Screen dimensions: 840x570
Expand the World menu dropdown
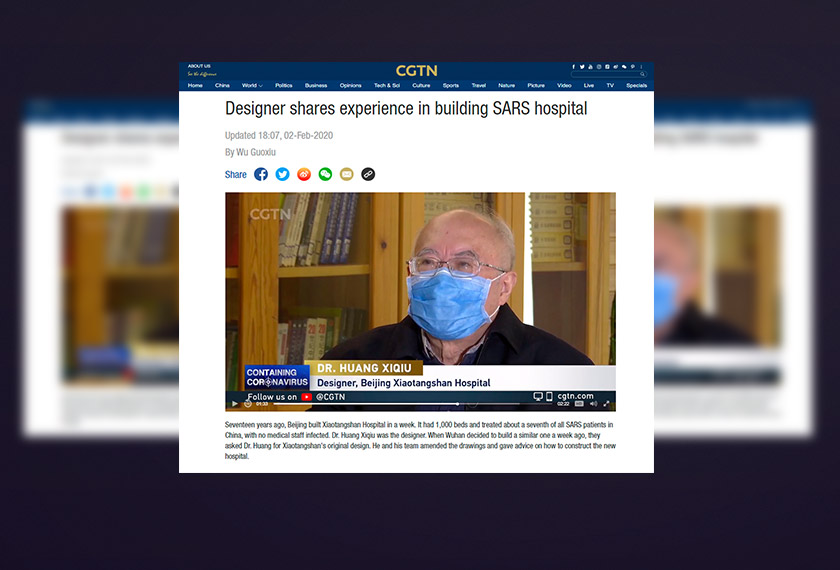pos(252,85)
